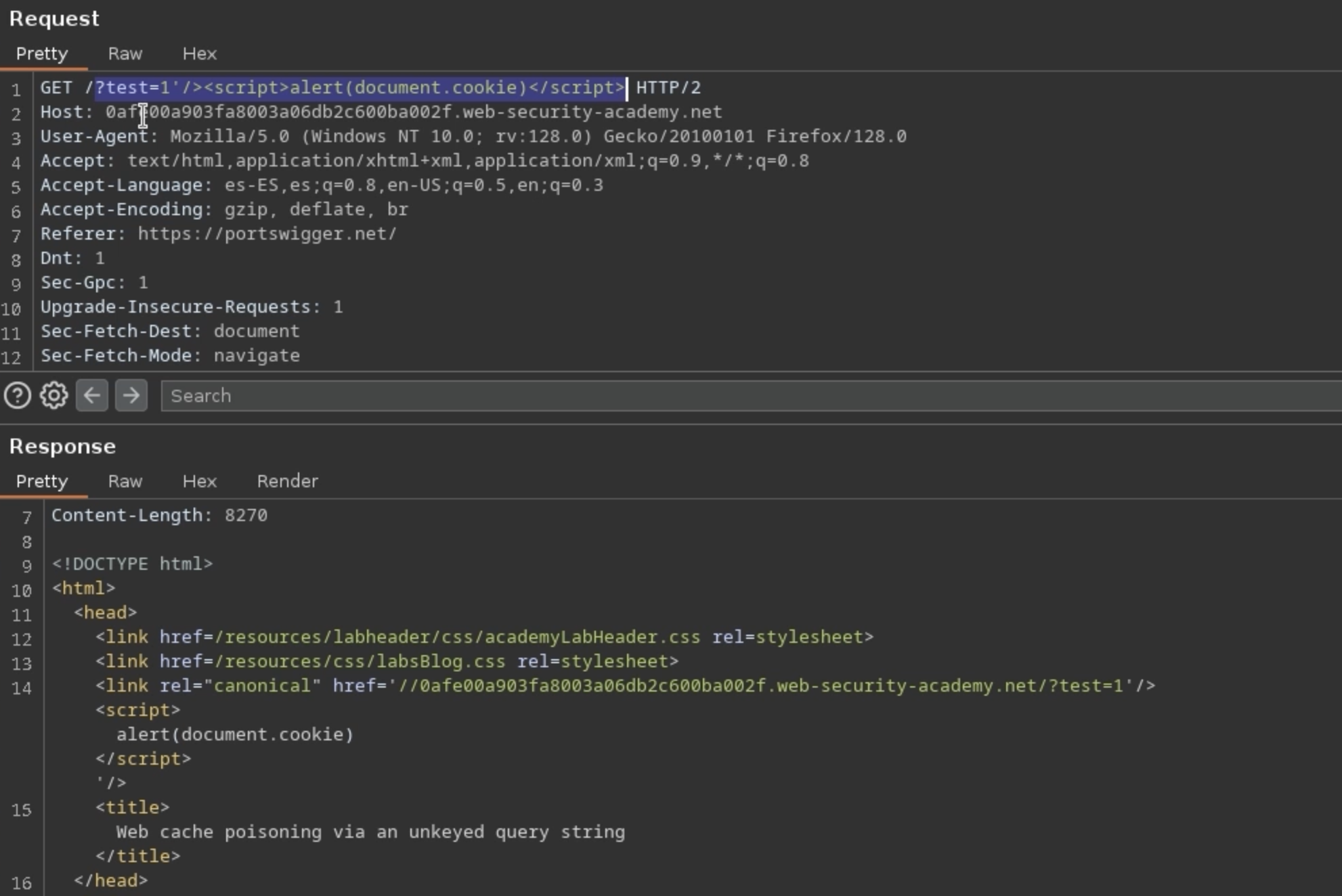Screen dimensions: 1342x896
Task: Open search settings gear icon
Action: tap(54, 395)
